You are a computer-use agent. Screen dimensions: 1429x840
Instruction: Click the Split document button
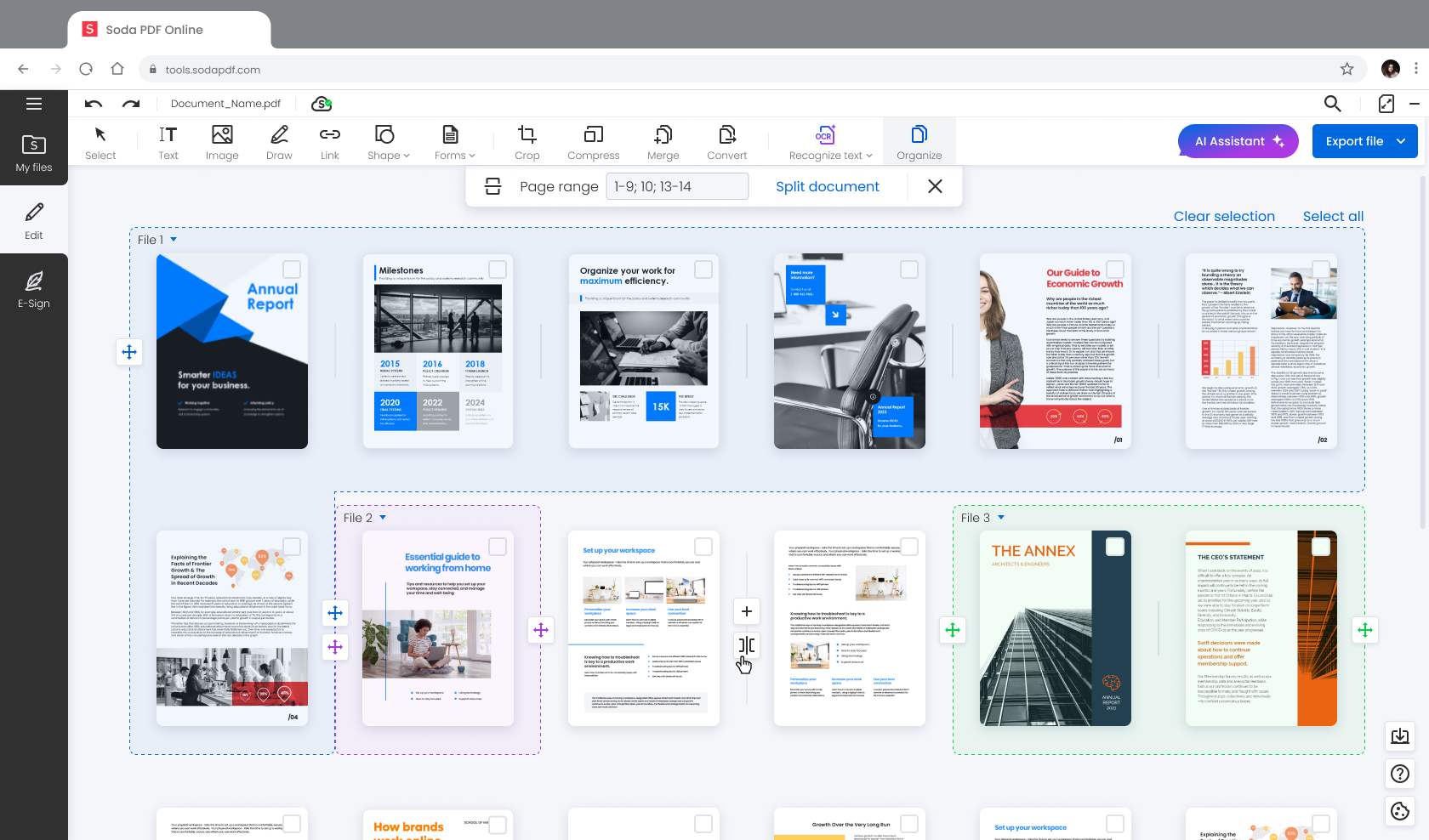coord(828,186)
